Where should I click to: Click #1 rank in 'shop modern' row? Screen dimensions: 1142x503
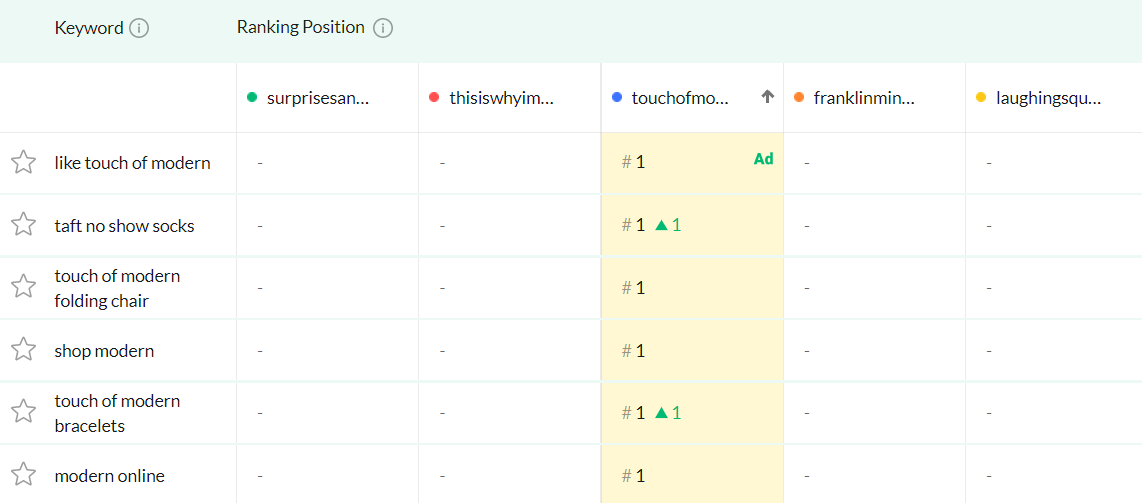click(634, 351)
